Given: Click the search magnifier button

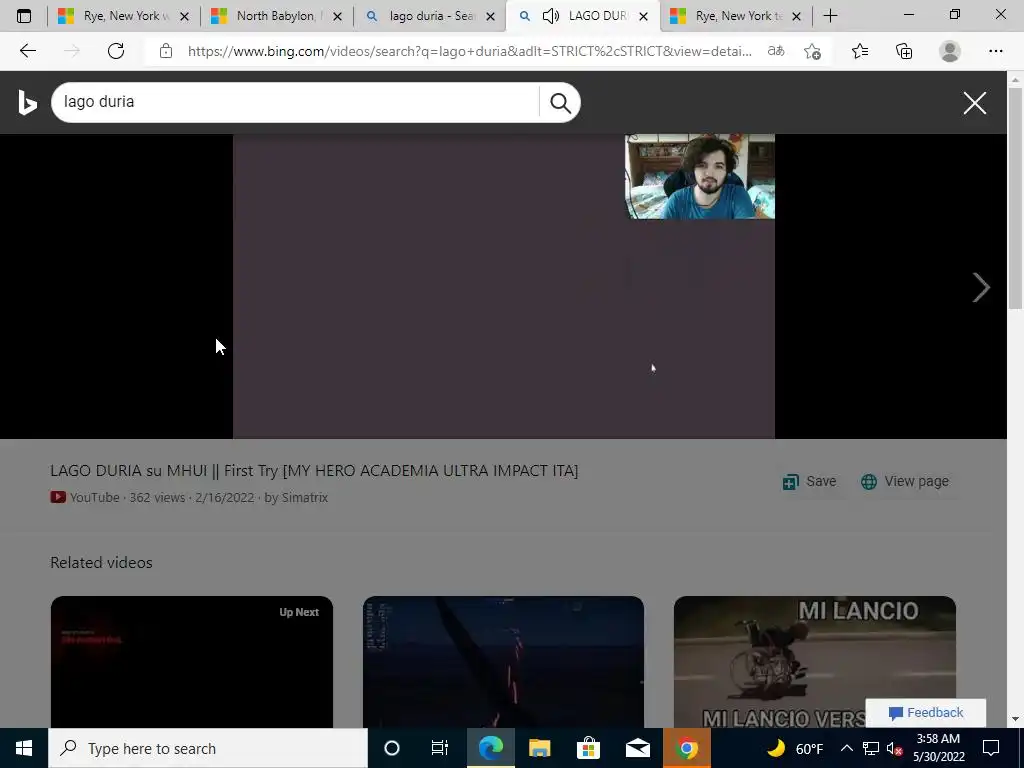Looking at the screenshot, I should (560, 103).
